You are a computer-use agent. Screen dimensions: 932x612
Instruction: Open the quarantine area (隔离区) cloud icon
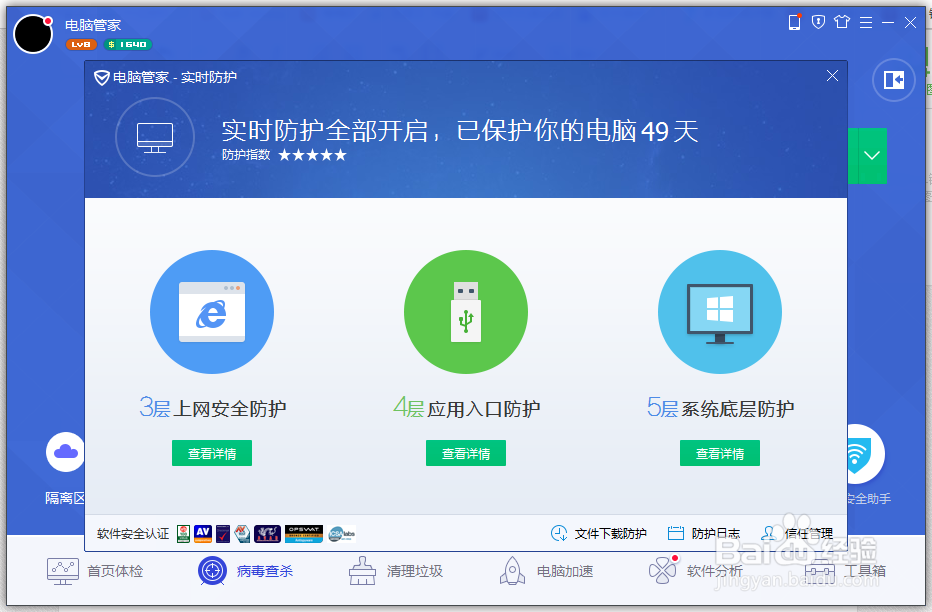pyautogui.click(x=64, y=452)
